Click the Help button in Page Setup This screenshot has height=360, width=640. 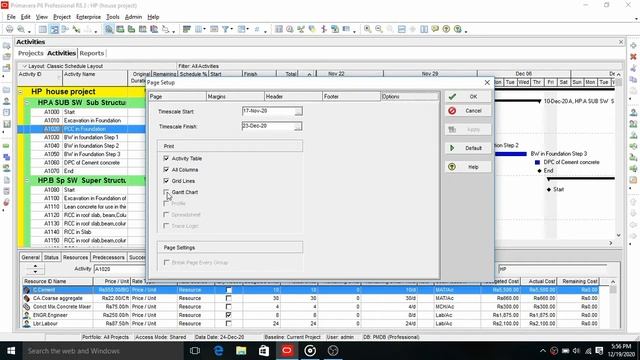[x=468, y=167]
